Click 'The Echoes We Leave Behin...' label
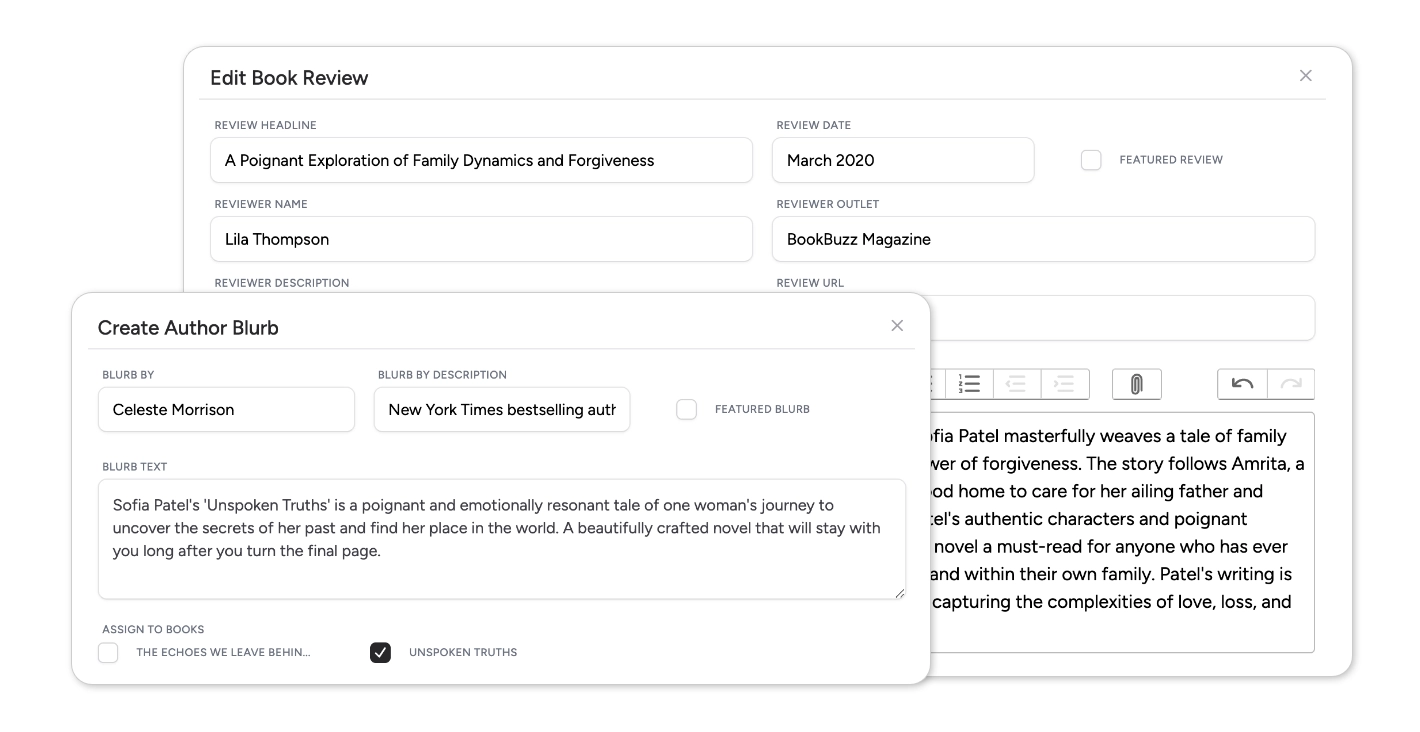Image resolution: width=1420 pixels, height=732 pixels. pos(223,653)
